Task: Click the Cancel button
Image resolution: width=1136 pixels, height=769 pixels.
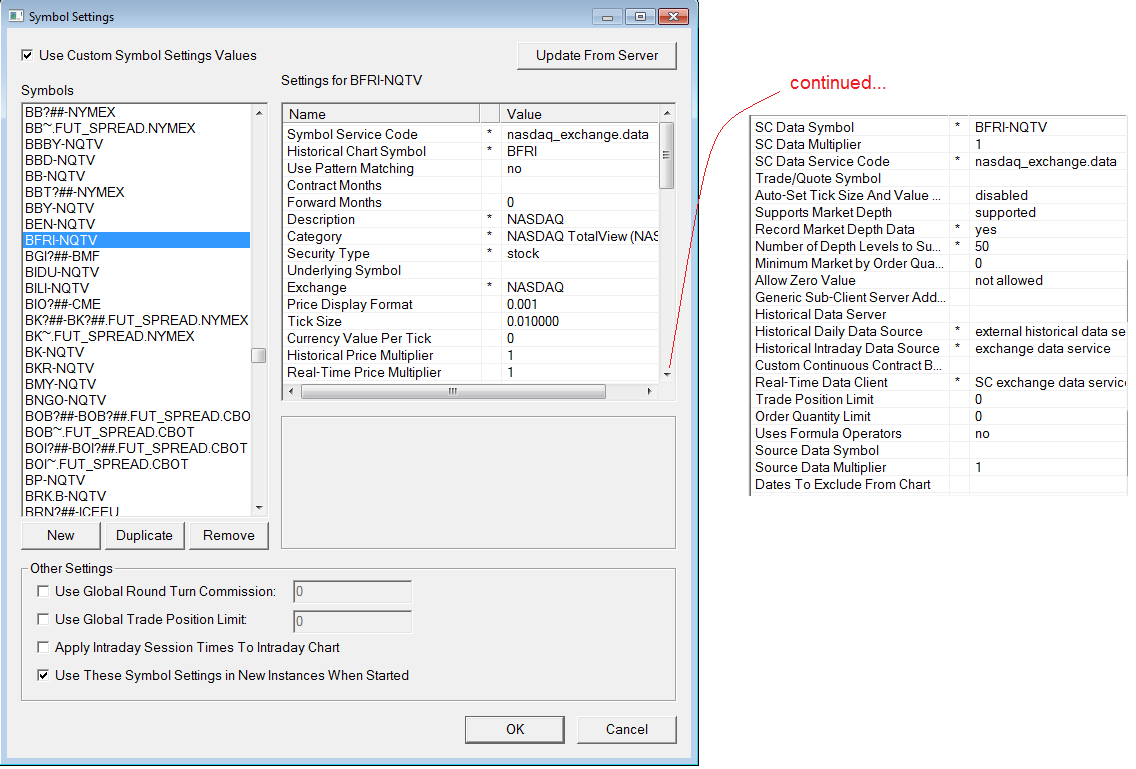Action: 627,729
